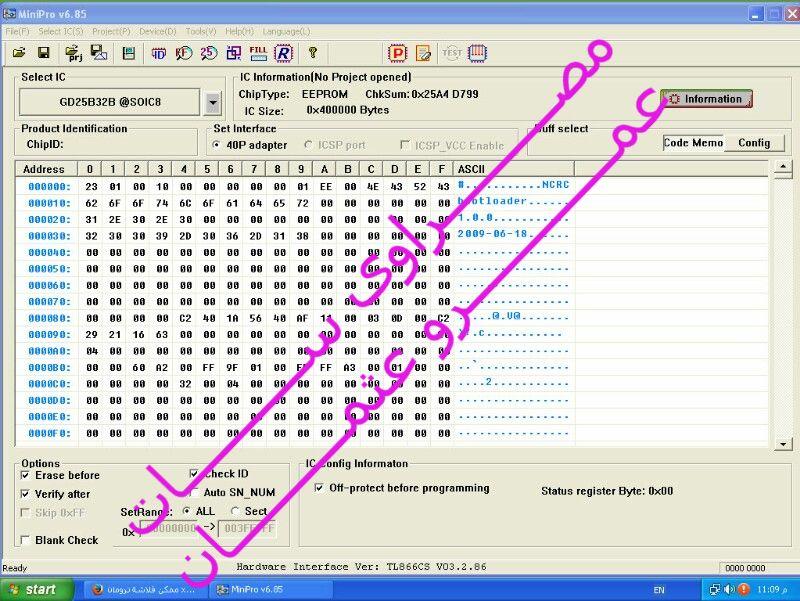Click the Status register Byte: 0x00 text

[x=607, y=491]
